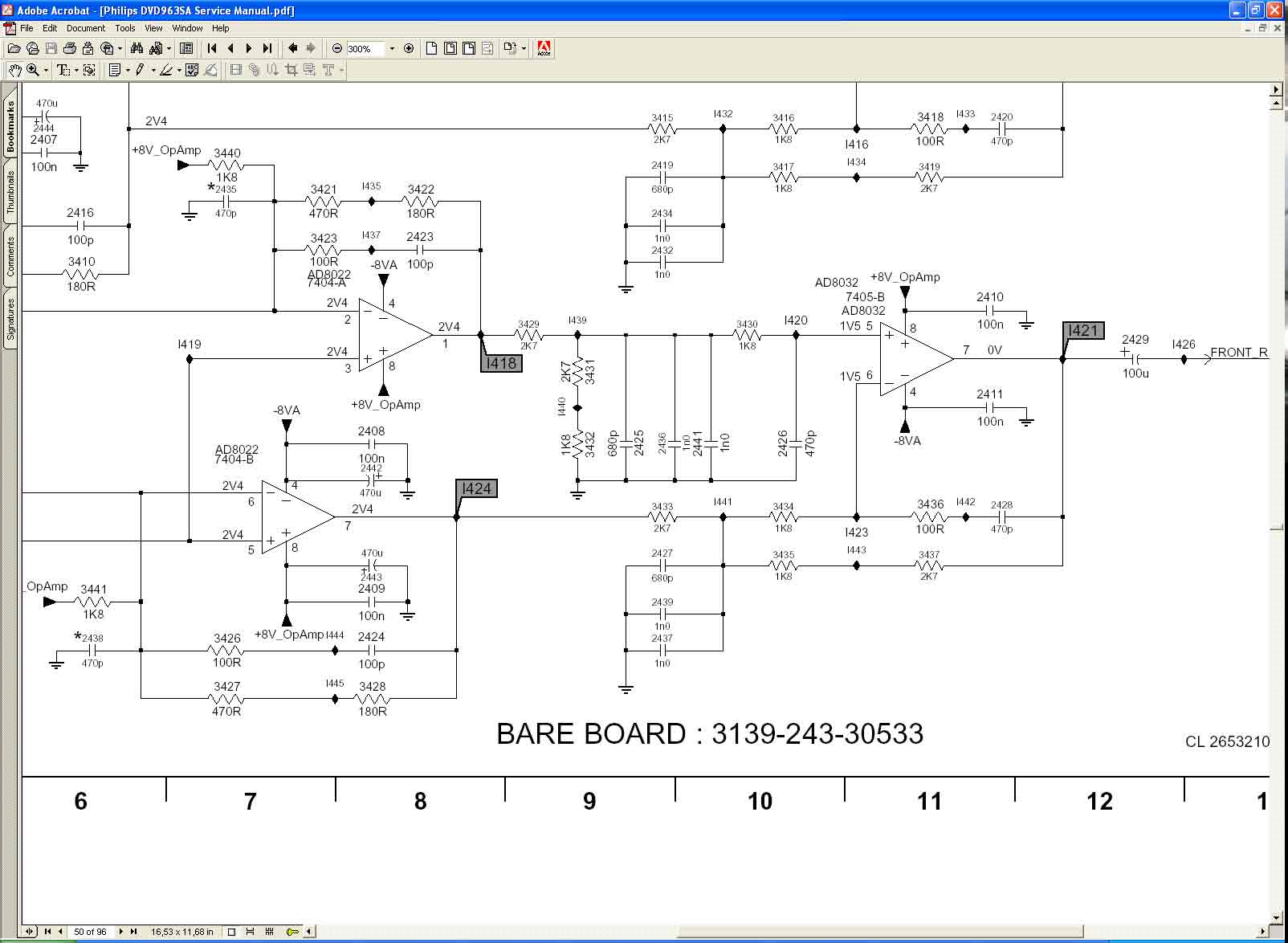Open the Thumbnails side tab
1288x943 pixels.
coord(10,191)
